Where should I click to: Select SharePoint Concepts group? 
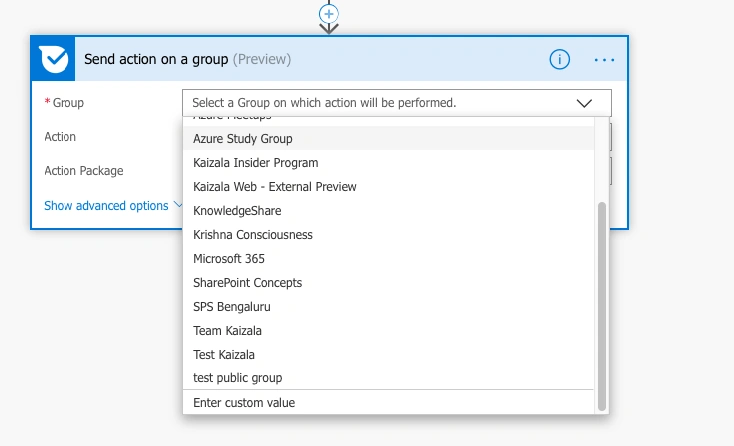coord(389,283)
